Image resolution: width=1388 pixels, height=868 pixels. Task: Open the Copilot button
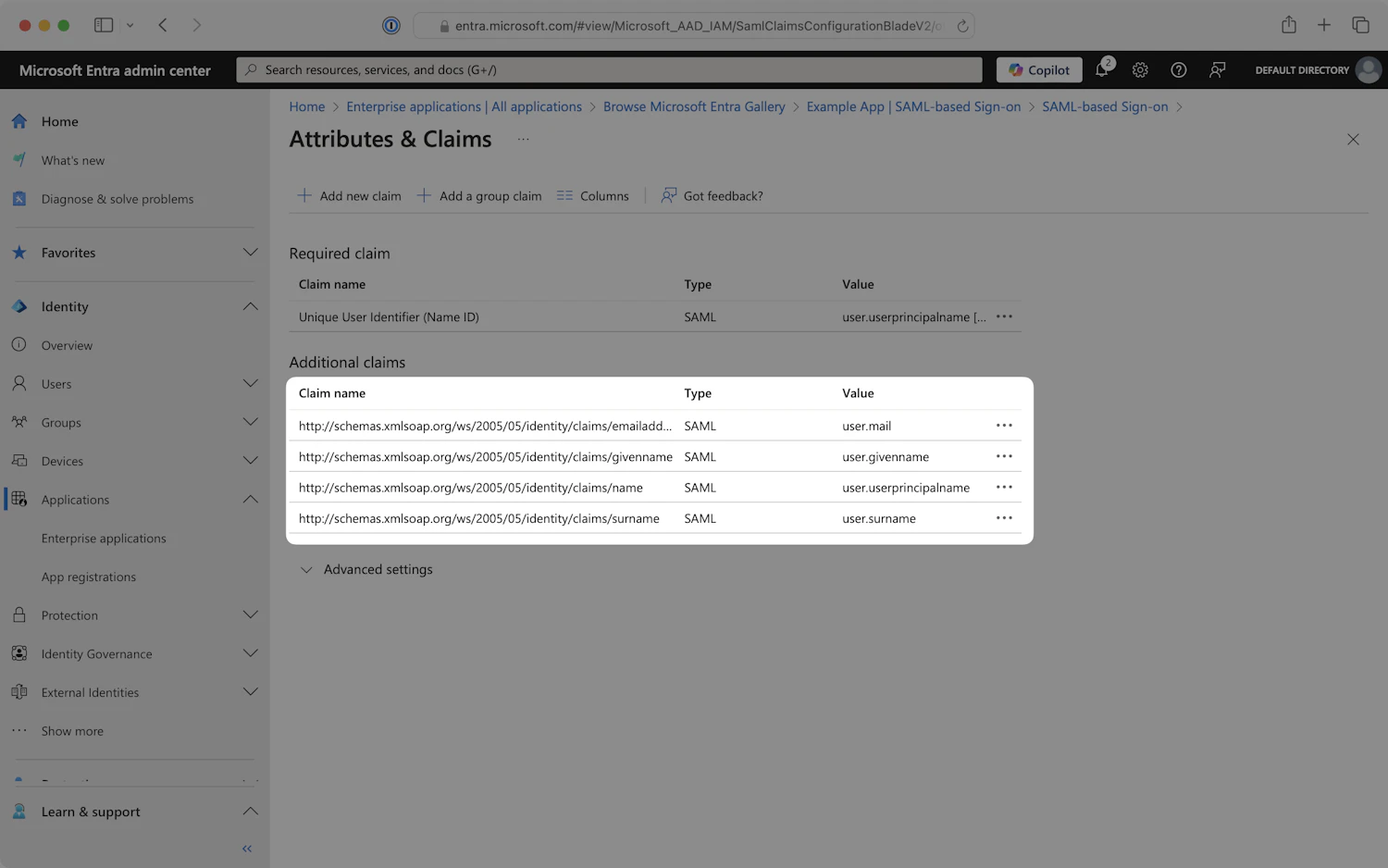pyautogui.click(x=1039, y=69)
